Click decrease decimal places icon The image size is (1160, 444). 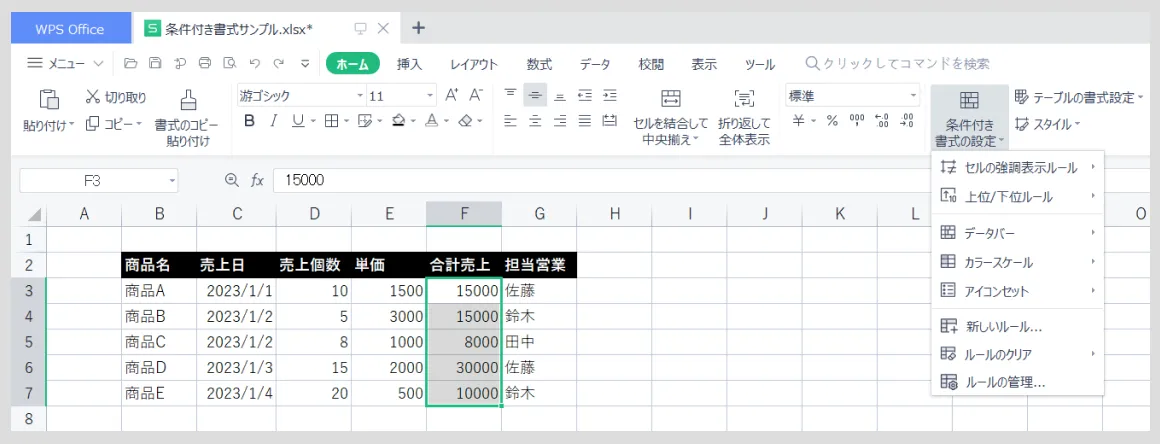click(x=907, y=121)
